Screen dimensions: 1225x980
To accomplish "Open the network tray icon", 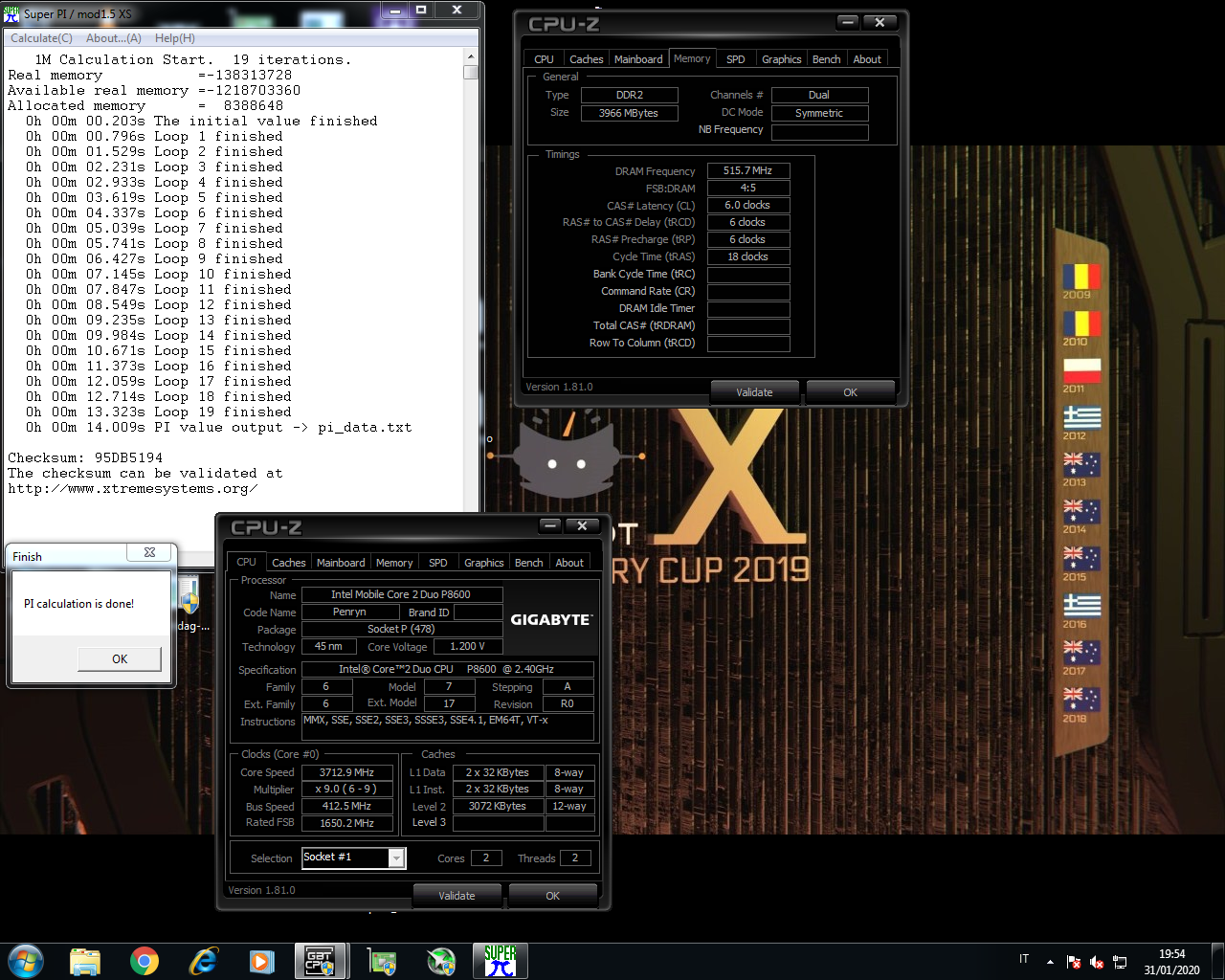I will pyautogui.click(x=1120, y=962).
